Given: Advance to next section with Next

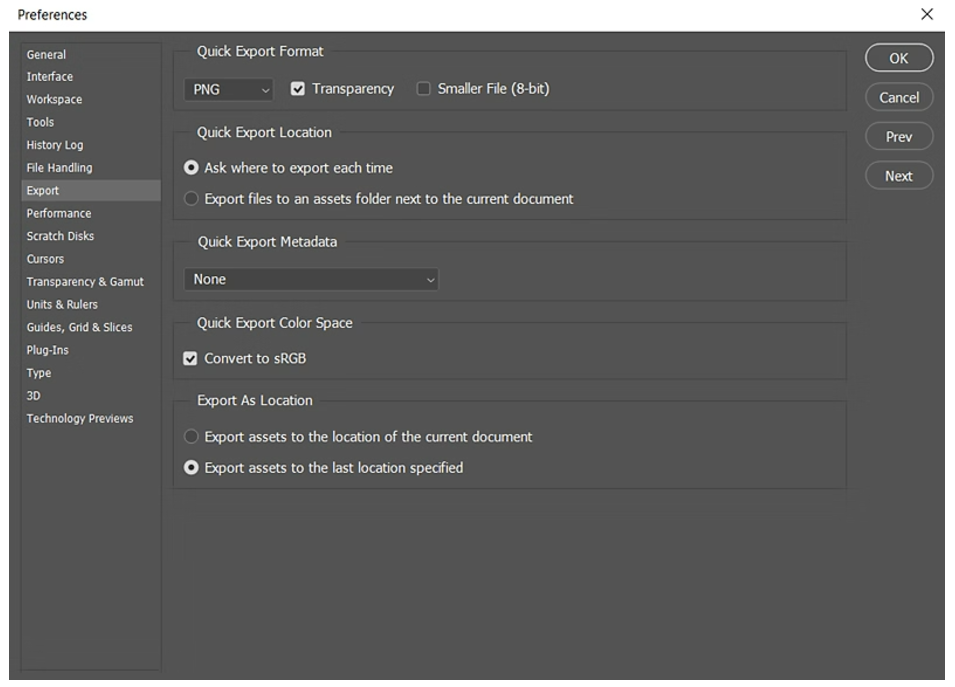Looking at the screenshot, I should pyautogui.click(x=899, y=176).
